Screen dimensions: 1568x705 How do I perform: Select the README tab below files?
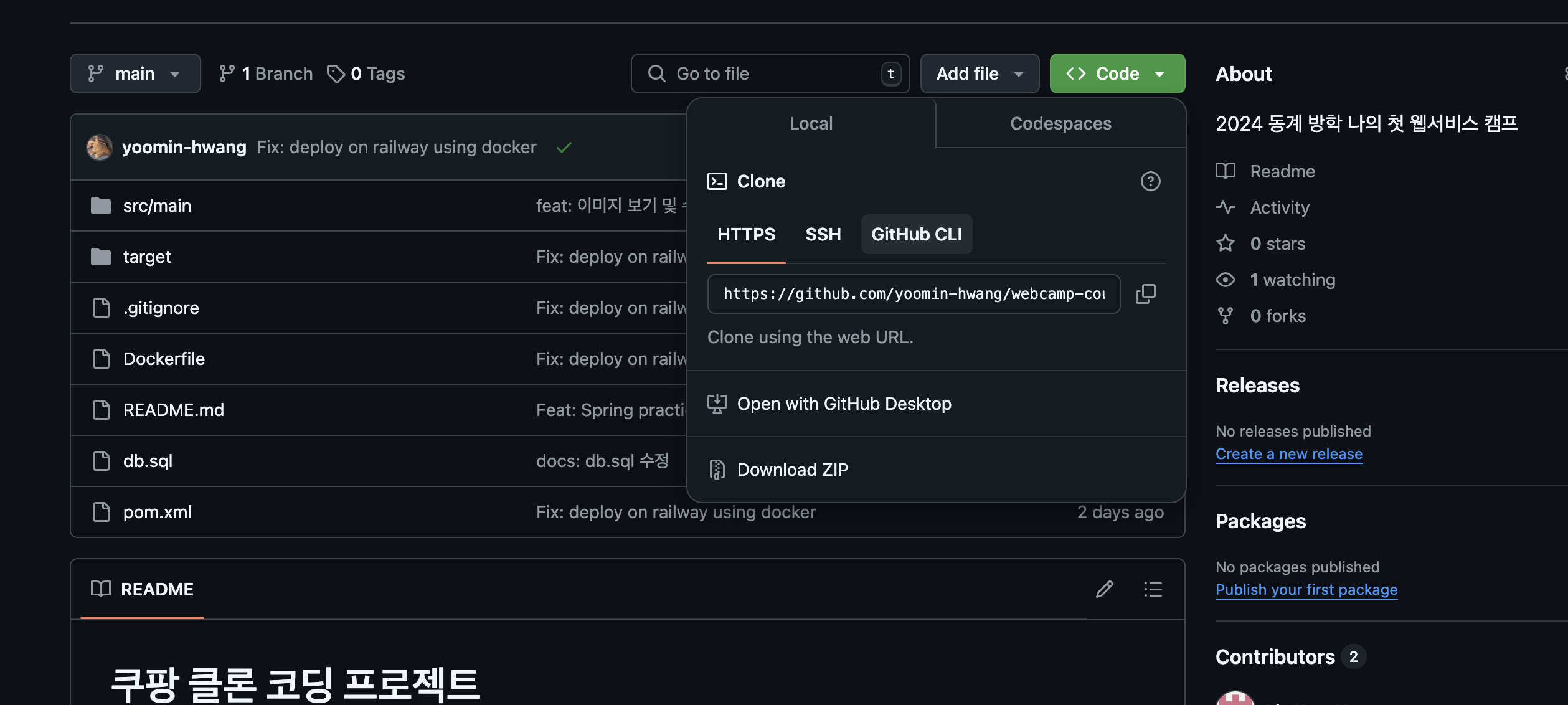pyautogui.click(x=142, y=589)
